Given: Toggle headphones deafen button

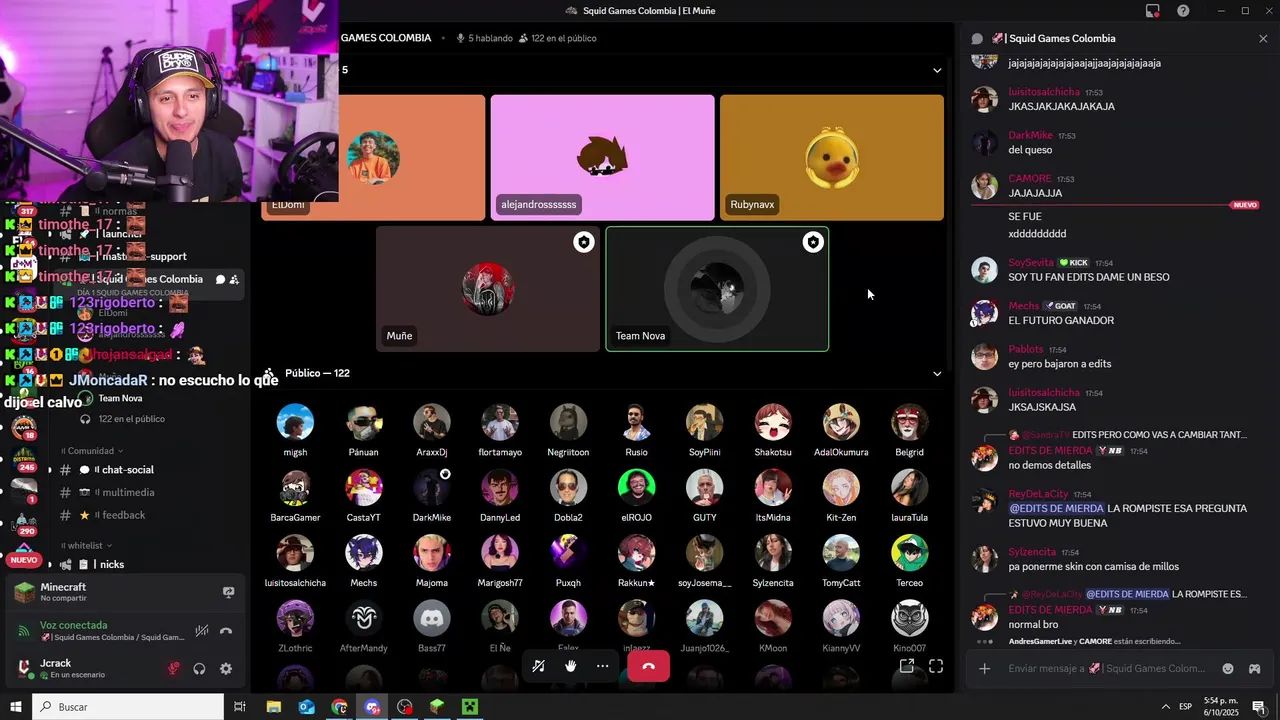Looking at the screenshot, I should click(x=199, y=668).
